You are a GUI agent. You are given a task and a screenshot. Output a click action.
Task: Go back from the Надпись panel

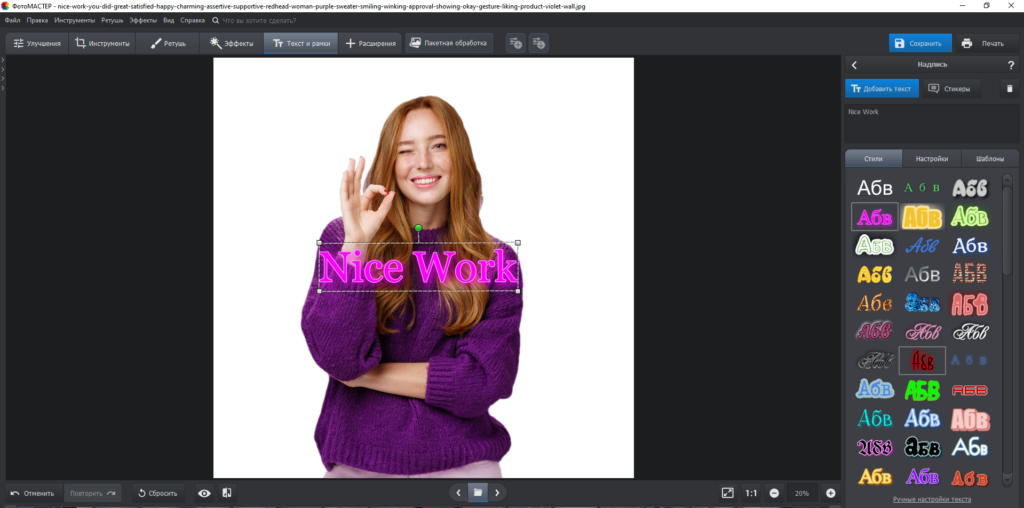click(x=854, y=65)
